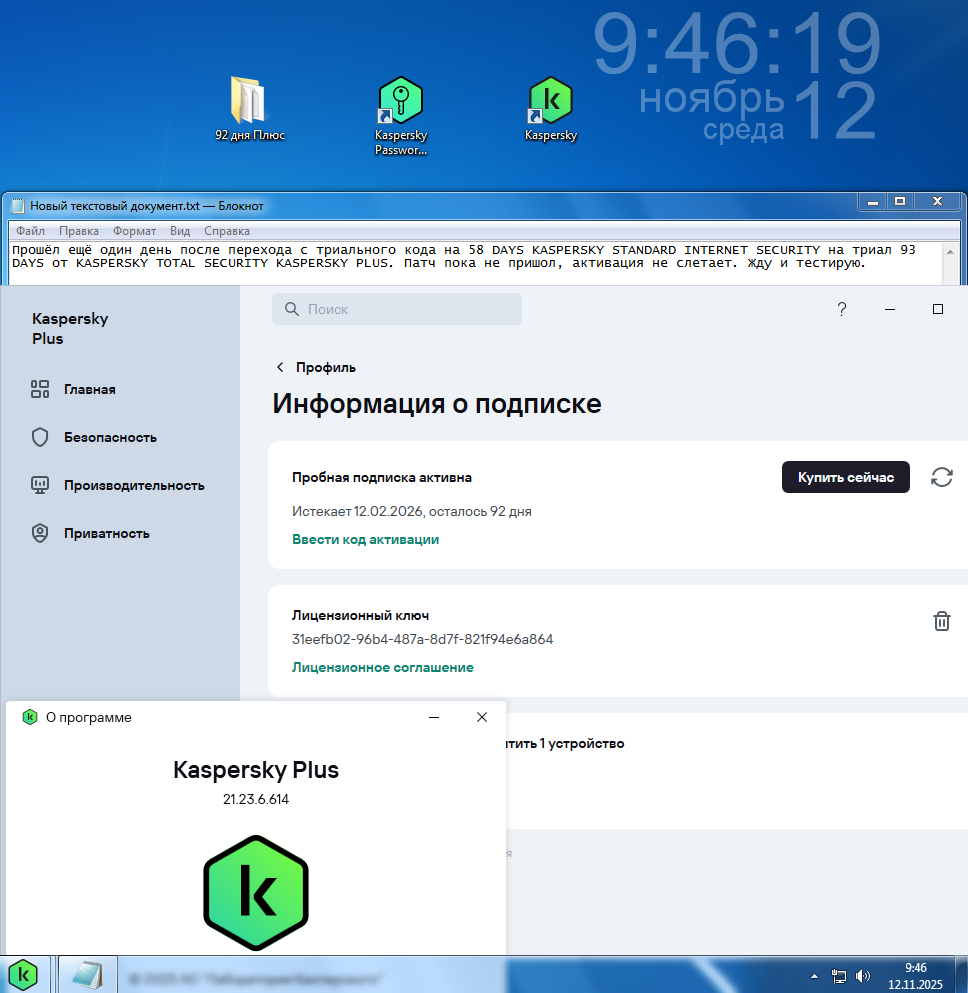This screenshot has width=968, height=993.
Task: Maximize the Notepad window
Action: point(900,202)
